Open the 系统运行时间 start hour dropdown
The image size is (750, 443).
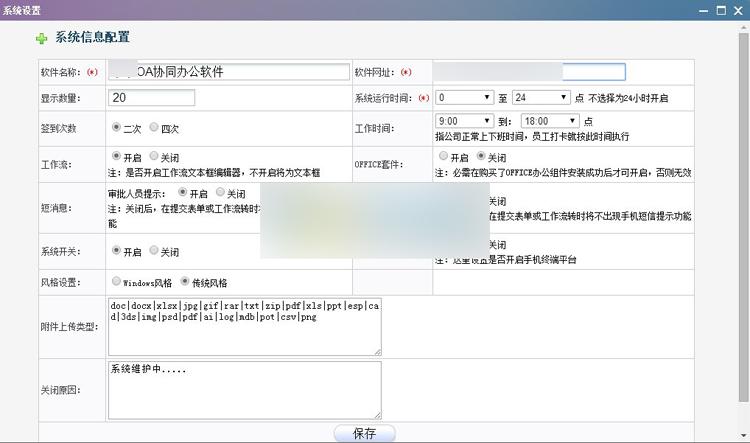point(464,98)
